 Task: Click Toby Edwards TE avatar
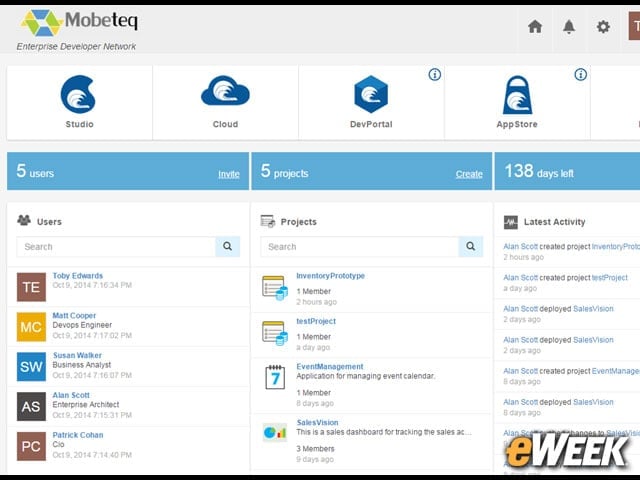pos(31,287)
